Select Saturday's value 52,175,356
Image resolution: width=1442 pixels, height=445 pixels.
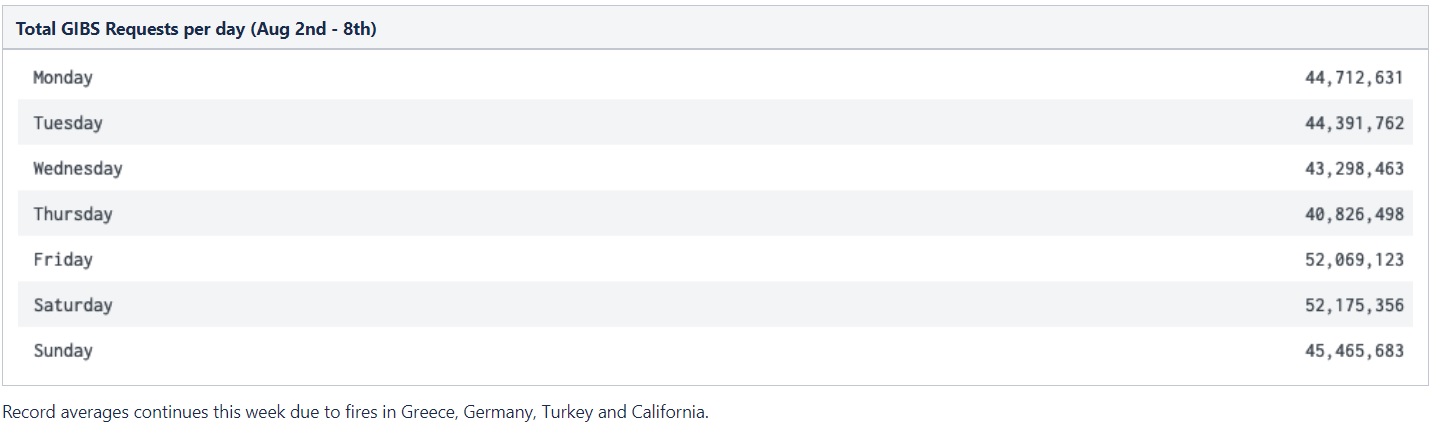tap(1354, 306)
